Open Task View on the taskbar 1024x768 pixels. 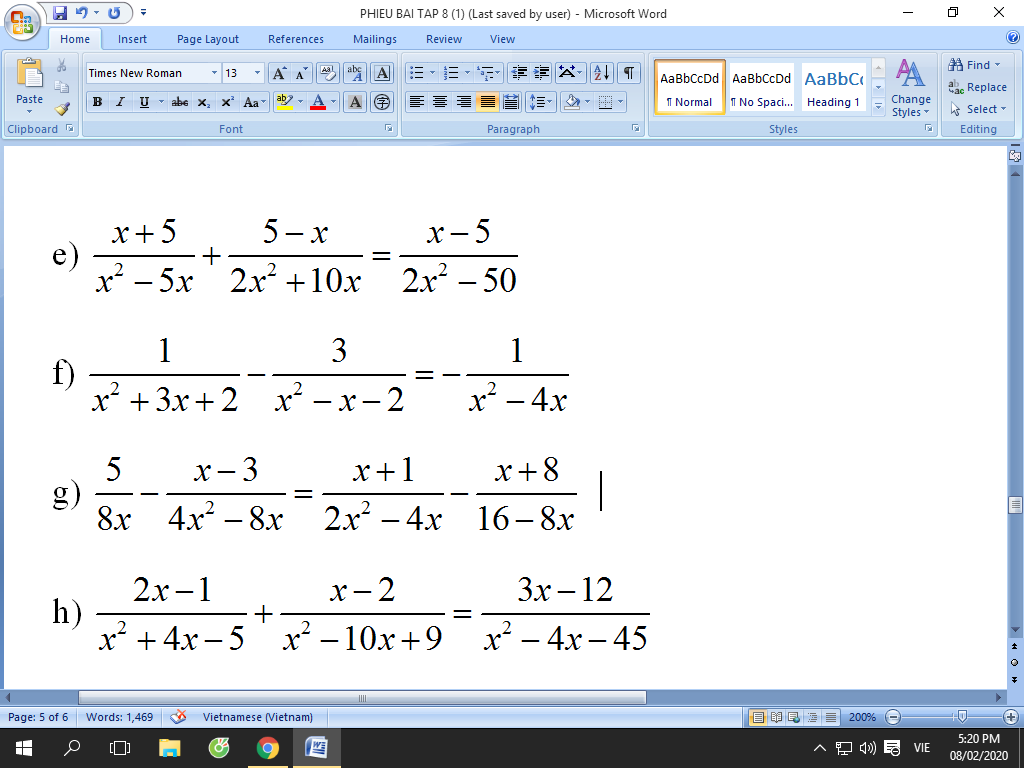[120, 748]
